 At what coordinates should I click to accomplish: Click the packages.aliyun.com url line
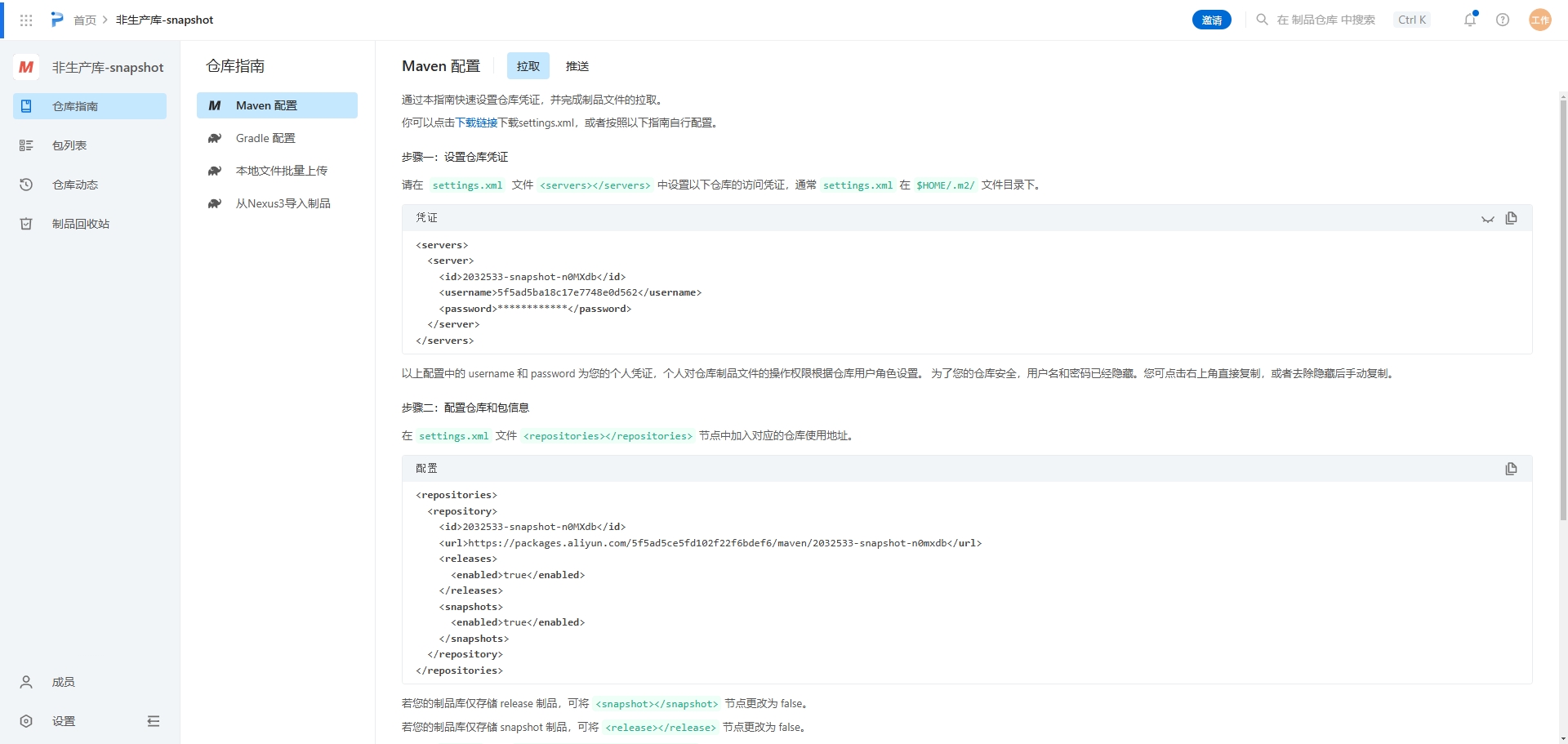710,543
